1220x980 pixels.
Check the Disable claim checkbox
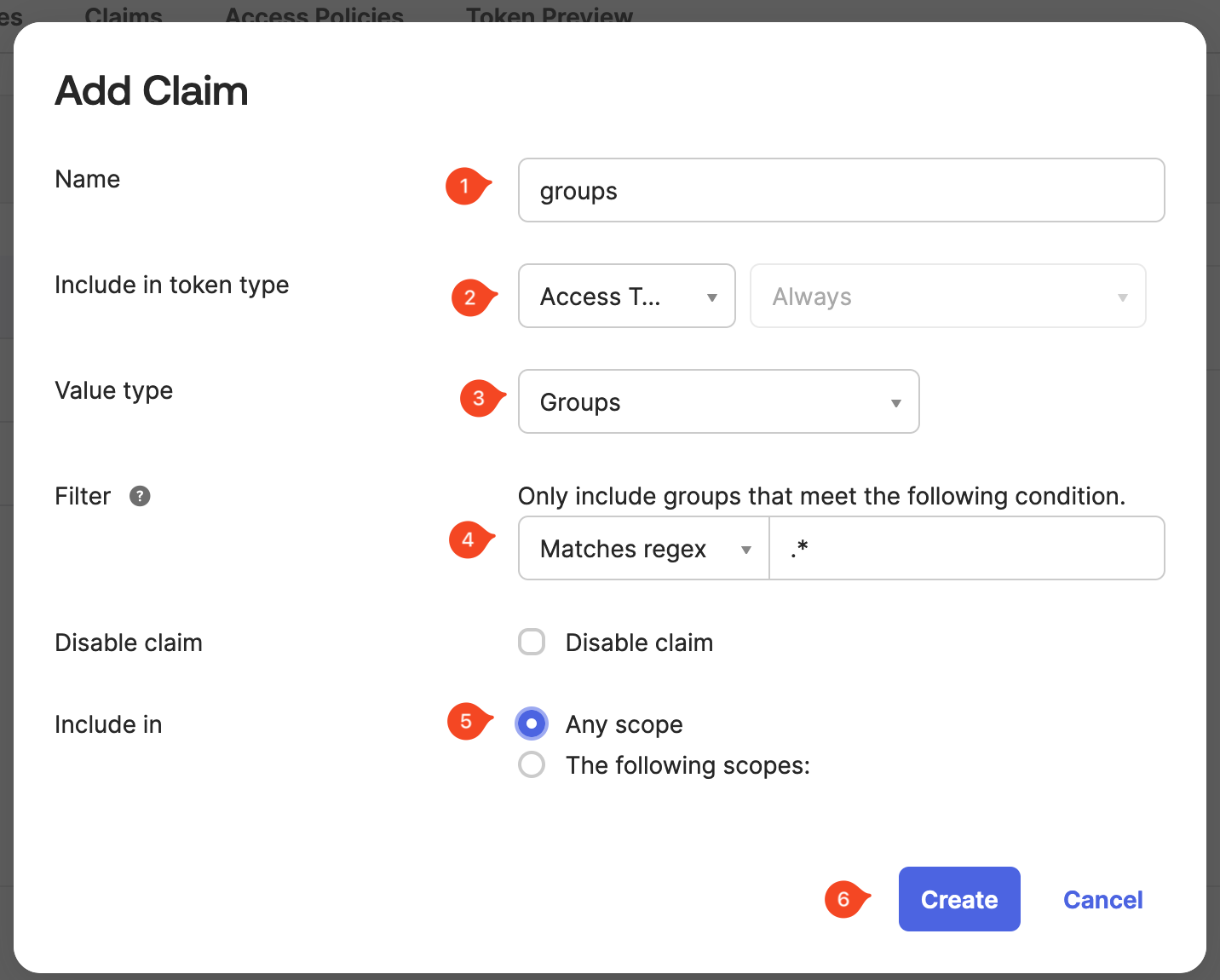[x=531, y=642]
